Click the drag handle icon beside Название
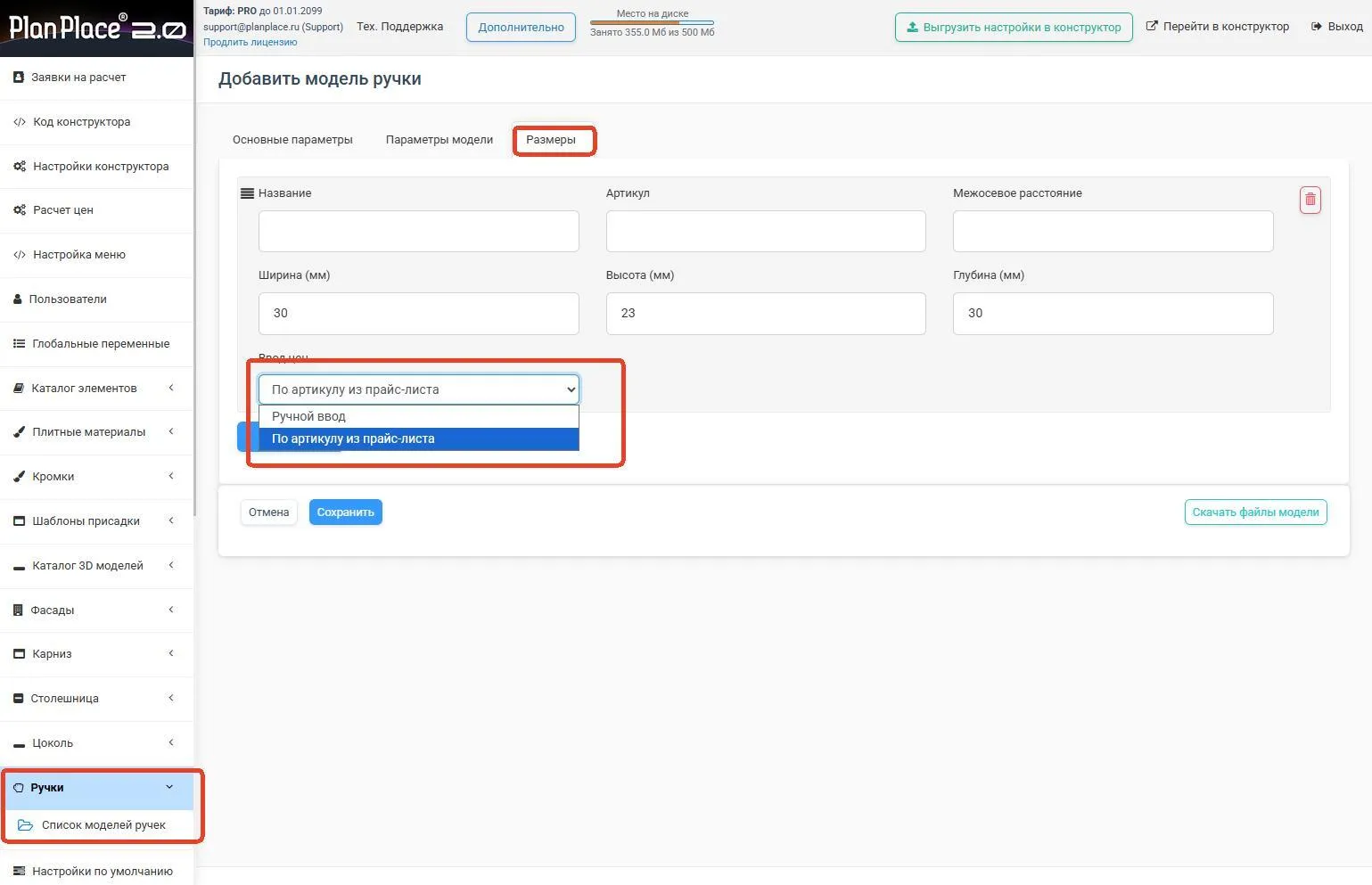The width and height of the screenshot is (1372, 885). pos(247,193)
